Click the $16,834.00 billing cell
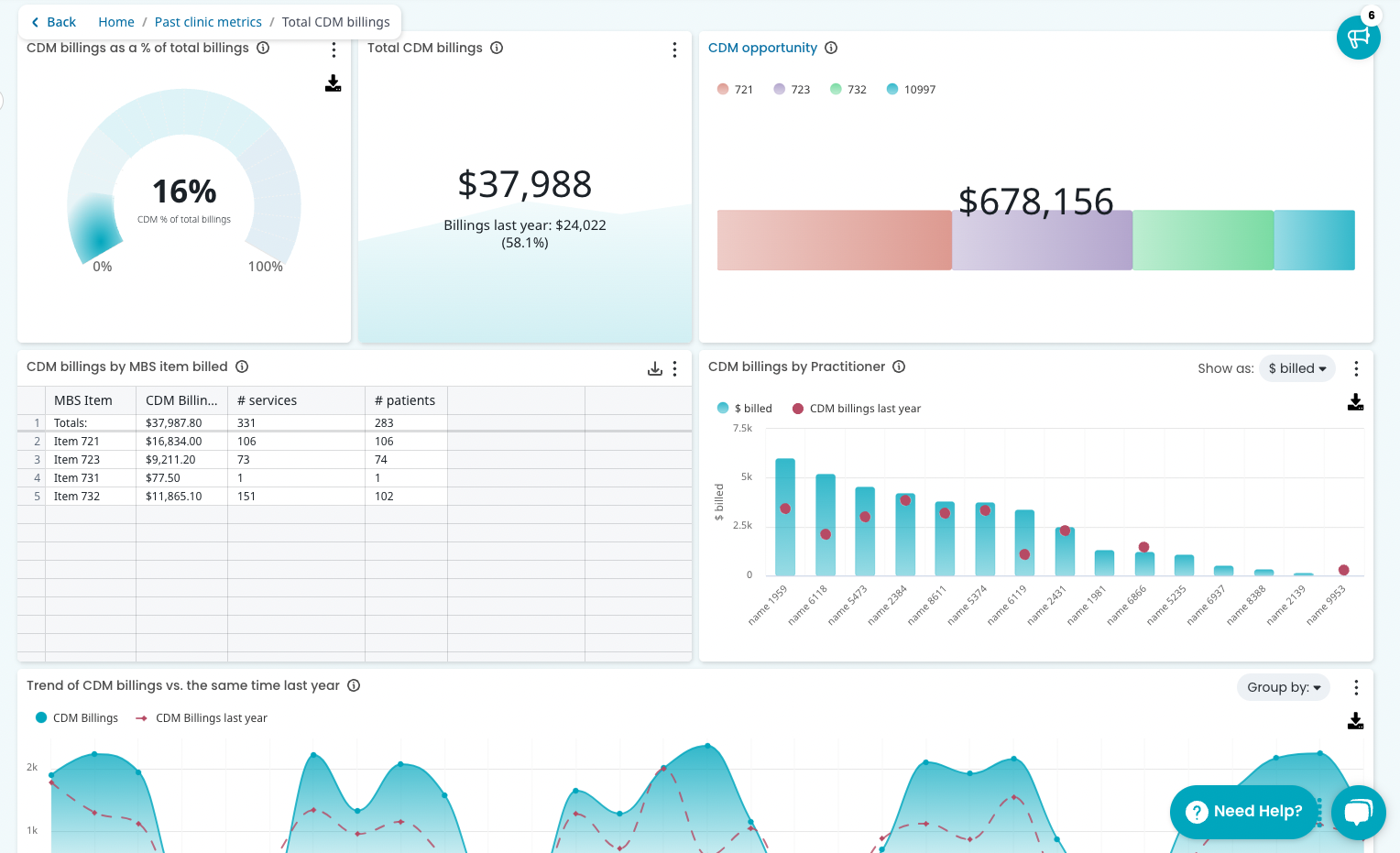The width and height of the screenshot is (1400, 853). [181, 441]
